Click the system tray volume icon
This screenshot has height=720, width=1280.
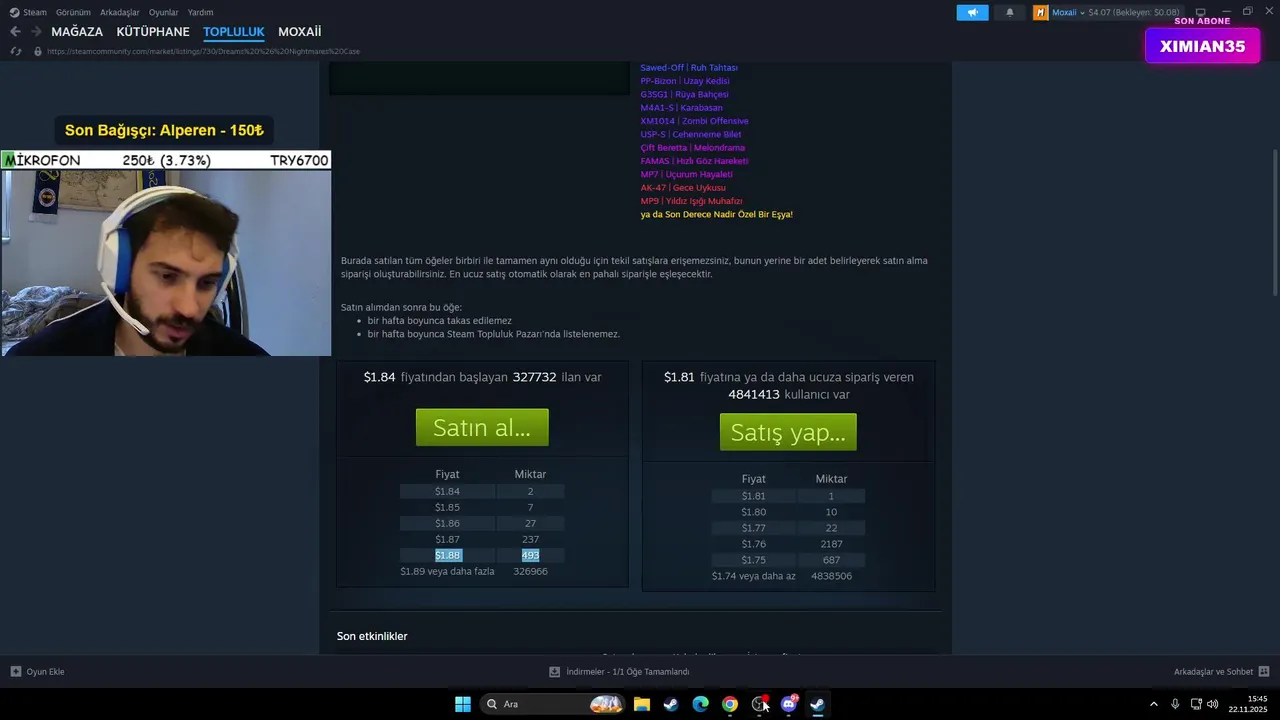[1213, 704]
